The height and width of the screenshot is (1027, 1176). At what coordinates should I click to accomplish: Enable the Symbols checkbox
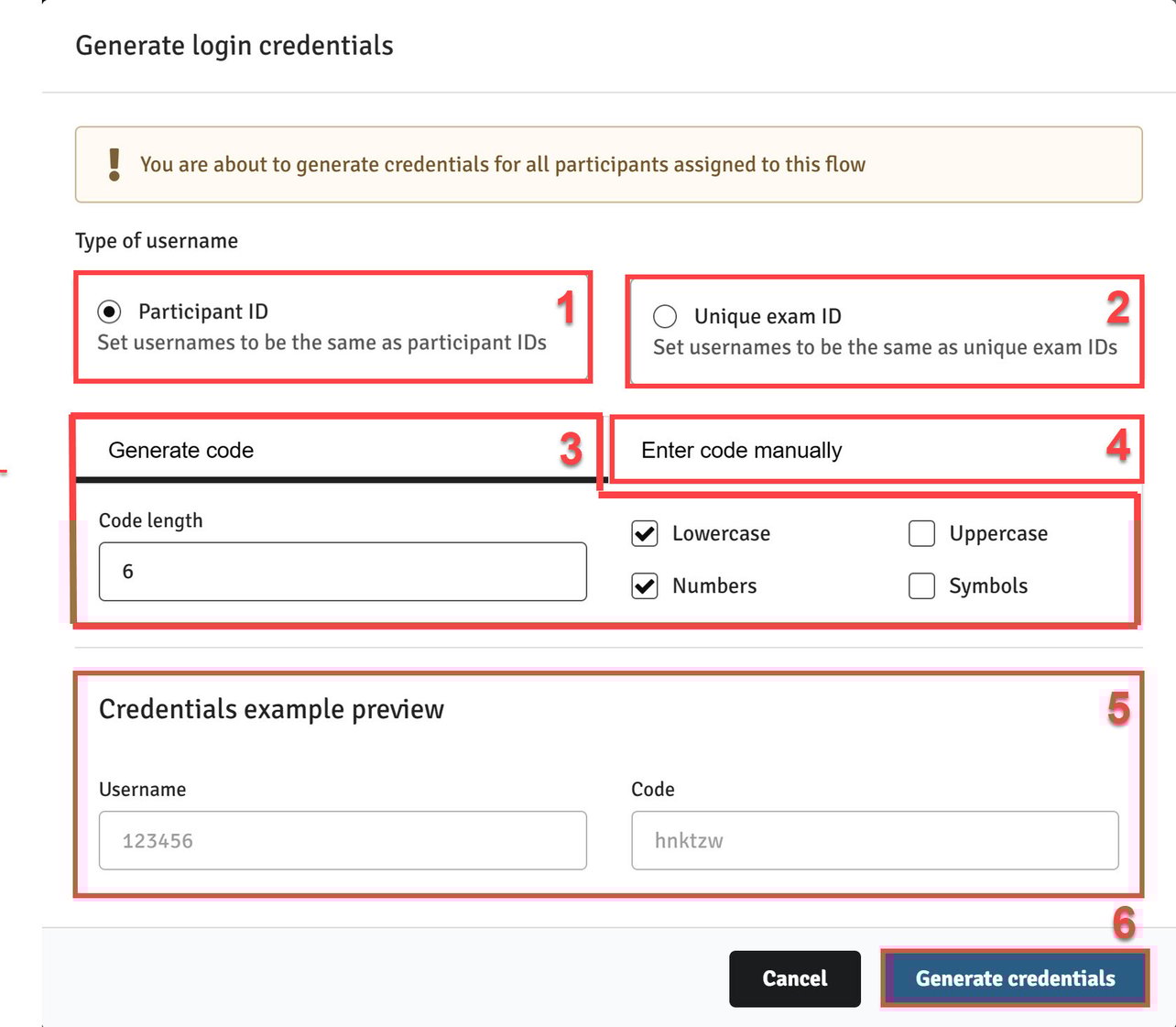(921, 585)
